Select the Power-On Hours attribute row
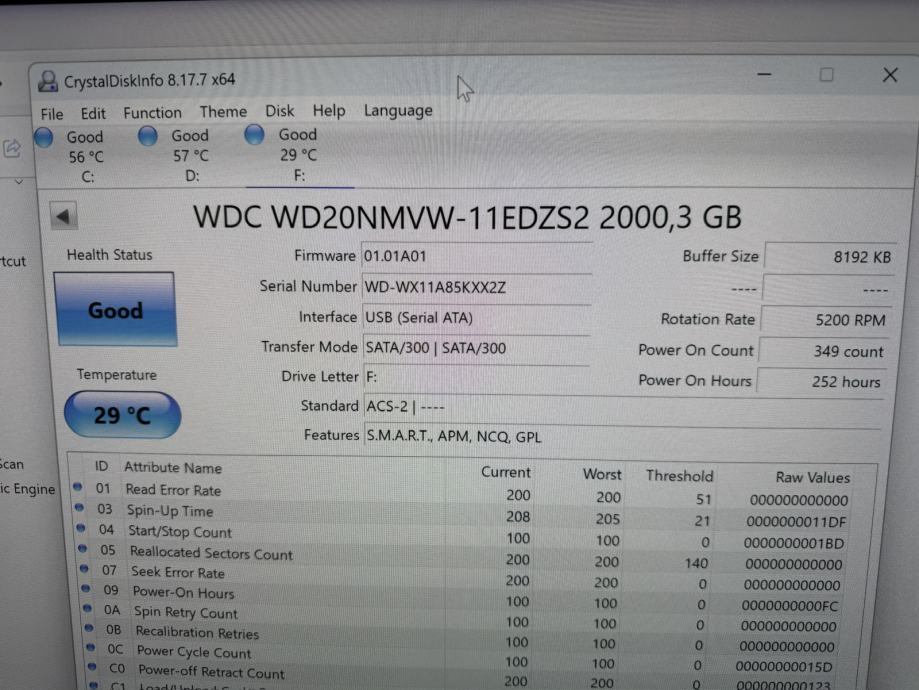The width and height of the screenshot is (919, 690). click(x=183, y=592)
